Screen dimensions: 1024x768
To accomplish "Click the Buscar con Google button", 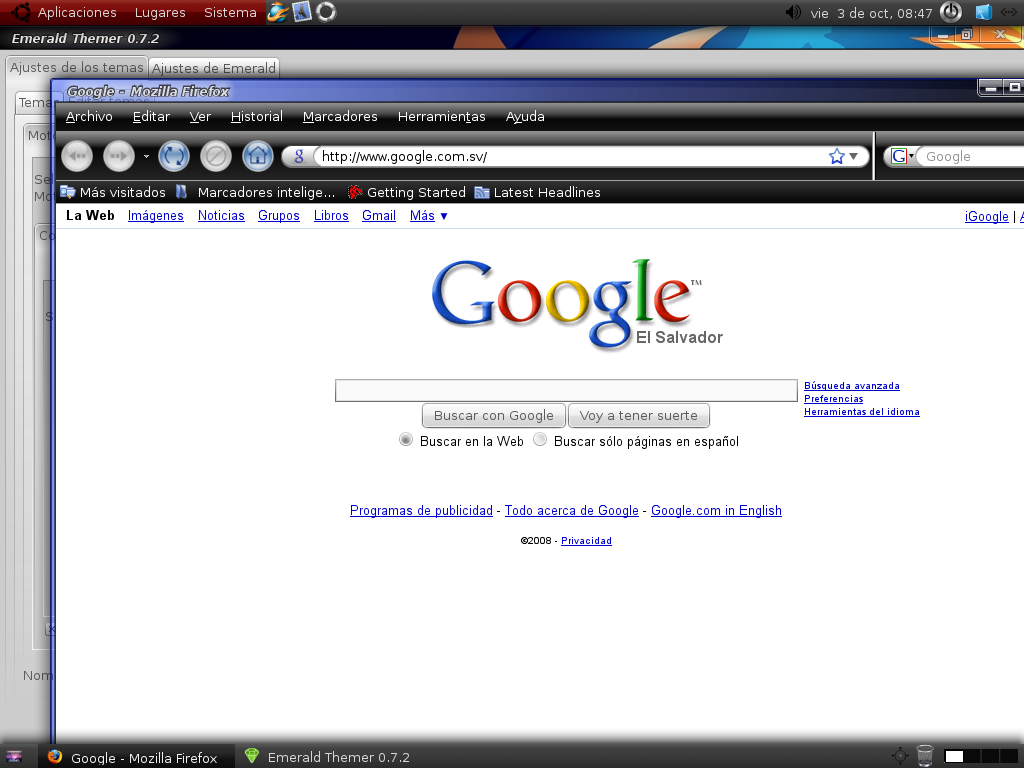I will pos(494,415).
